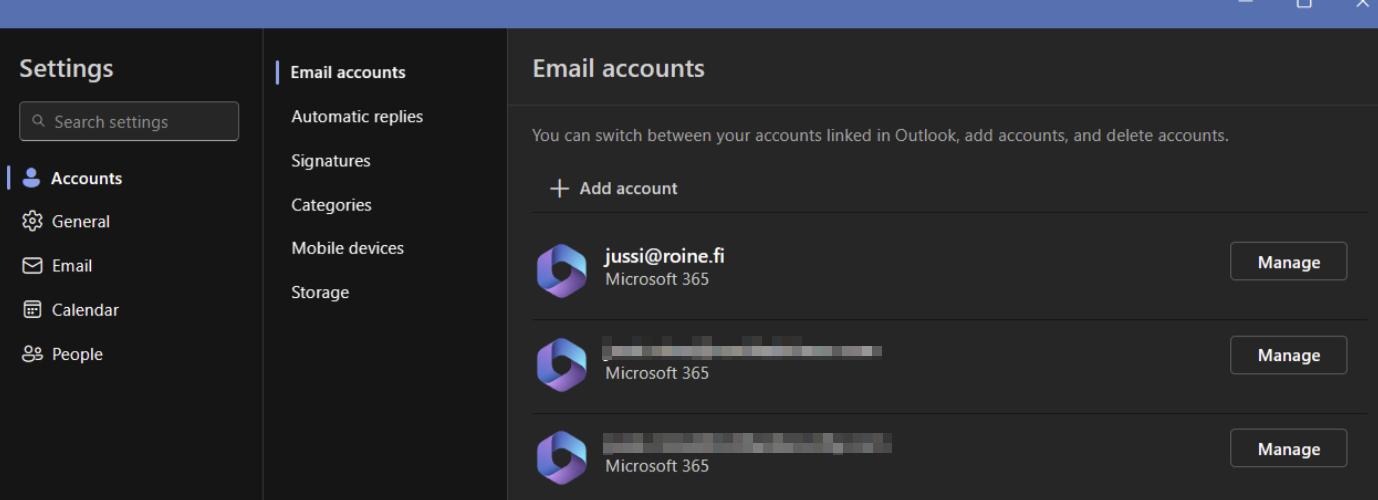Image resolution: width=1378 pixels, height=500 pixels.
Task: Click the Email accounts page heading
Action: click(x=618, y=68)
